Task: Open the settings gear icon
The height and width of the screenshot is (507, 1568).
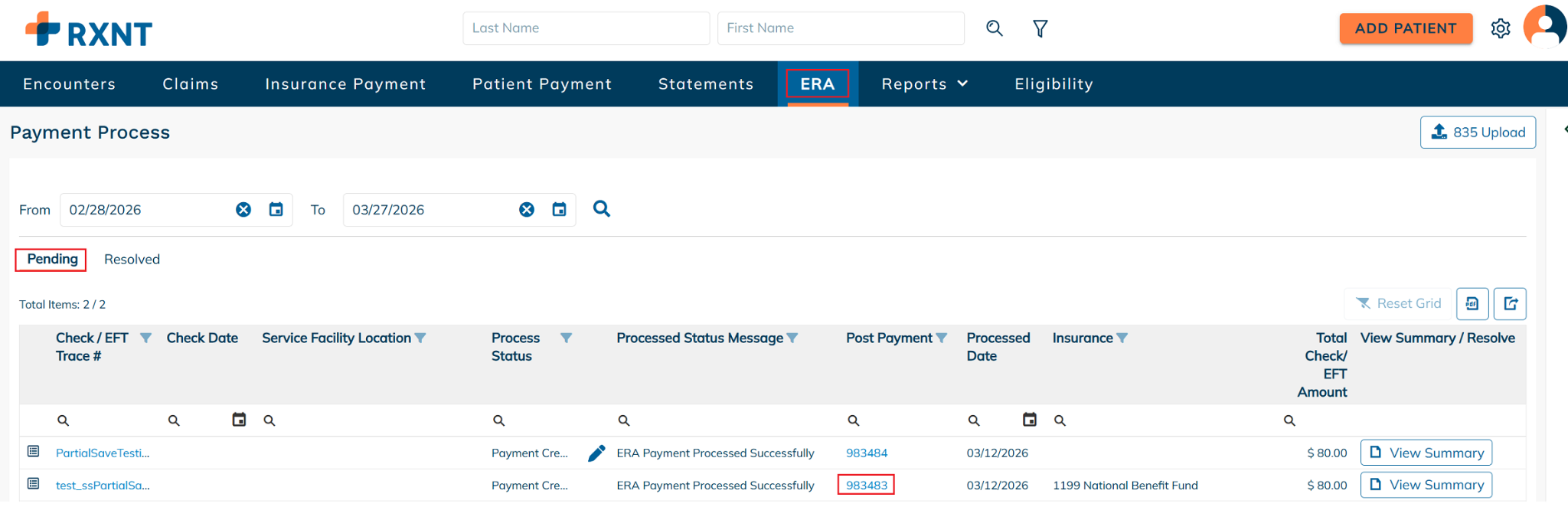Action: click(1500, 28)
